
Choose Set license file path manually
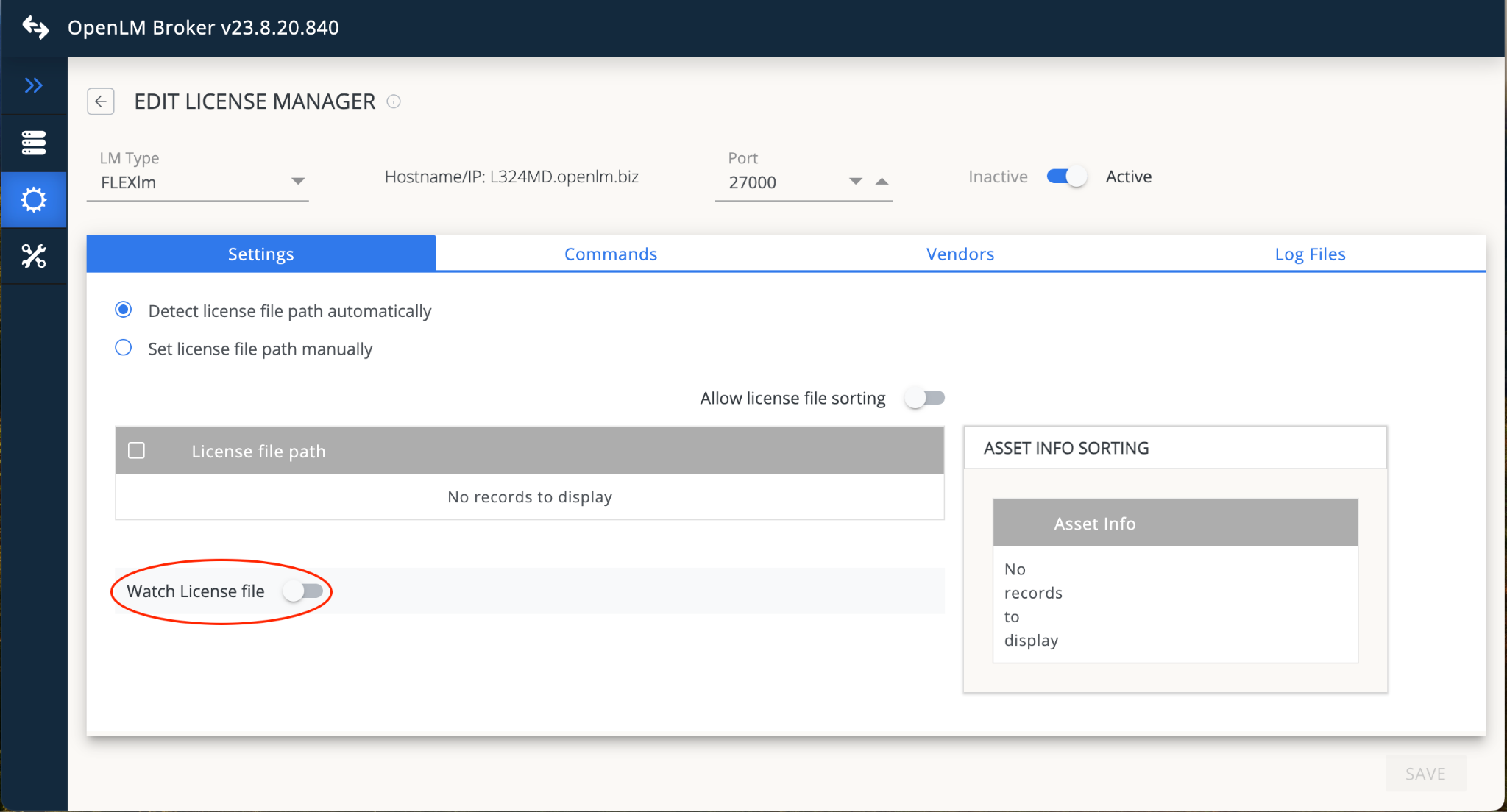tap(124, 348)
